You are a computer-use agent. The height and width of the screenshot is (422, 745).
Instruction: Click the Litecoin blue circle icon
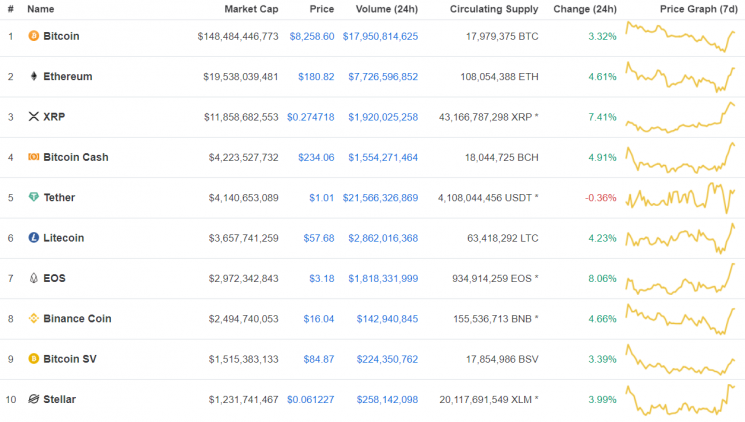coord(33,237)
